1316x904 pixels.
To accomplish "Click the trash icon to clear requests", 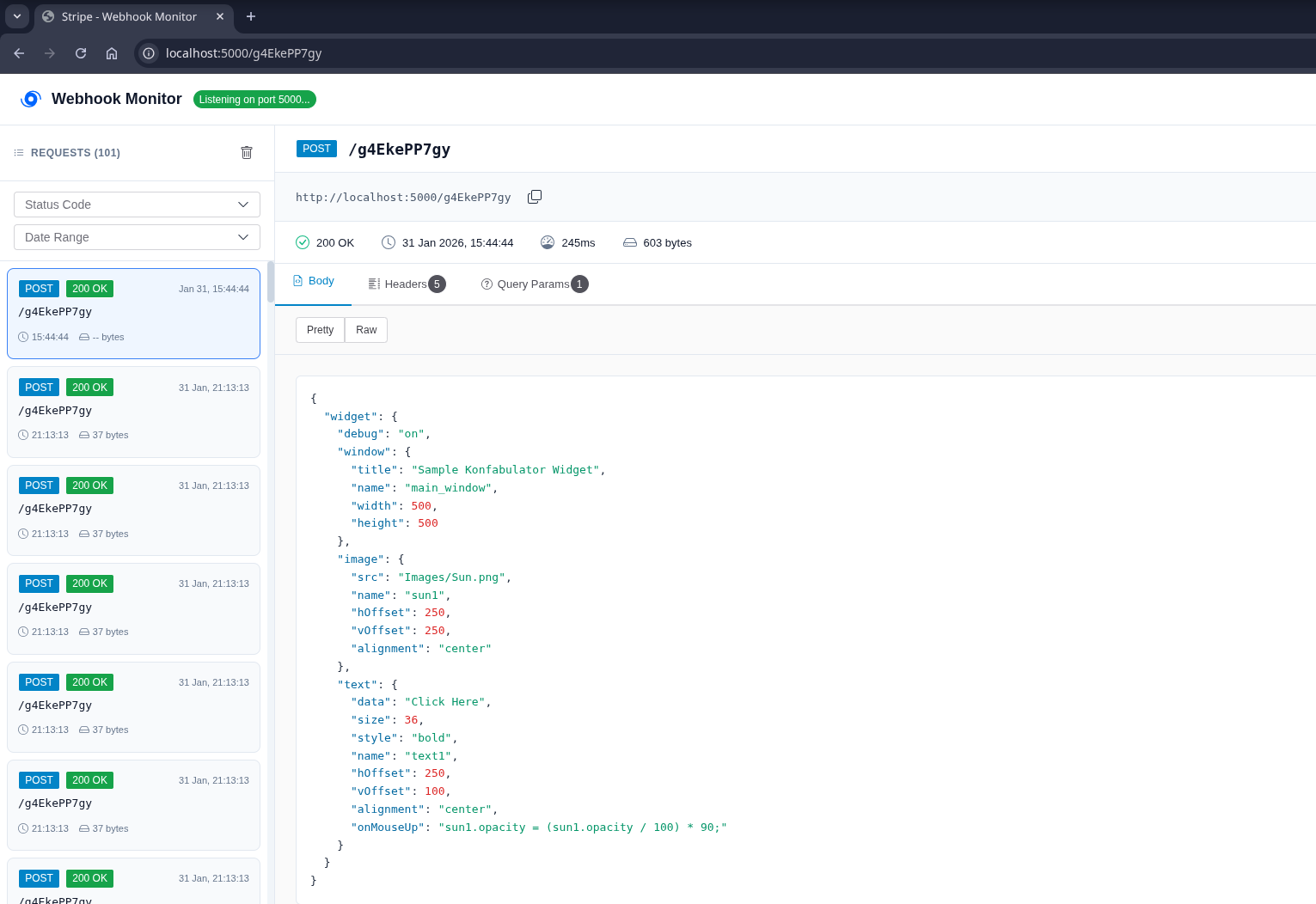I will click(247, 152).
